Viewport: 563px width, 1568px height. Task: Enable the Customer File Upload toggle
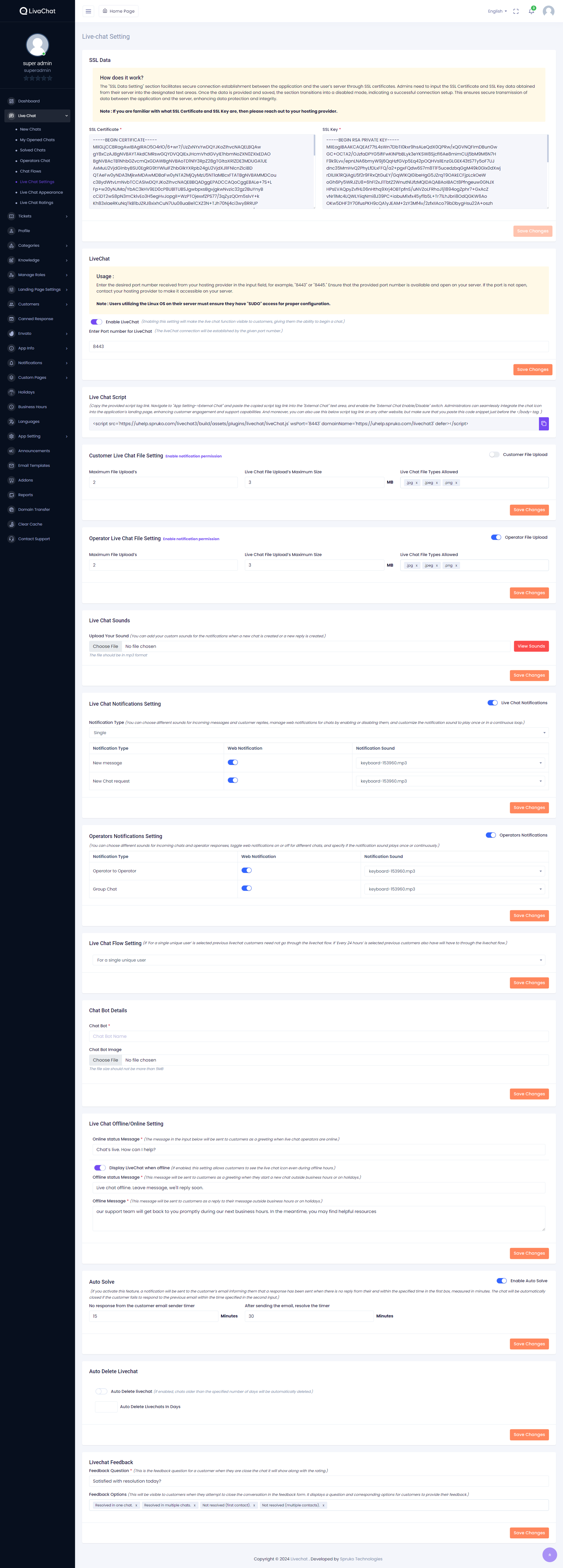click(x=494, y=454)
